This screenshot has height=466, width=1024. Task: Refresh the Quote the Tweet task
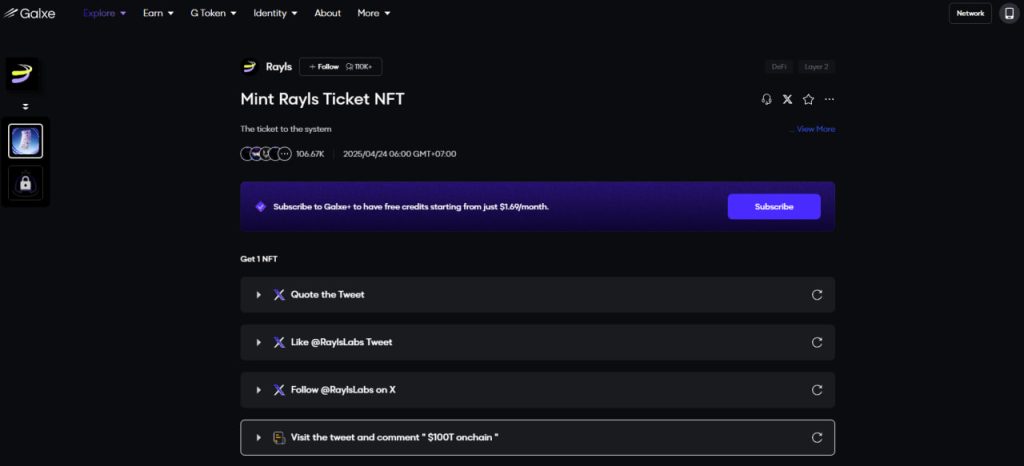[x=817, y=295]
